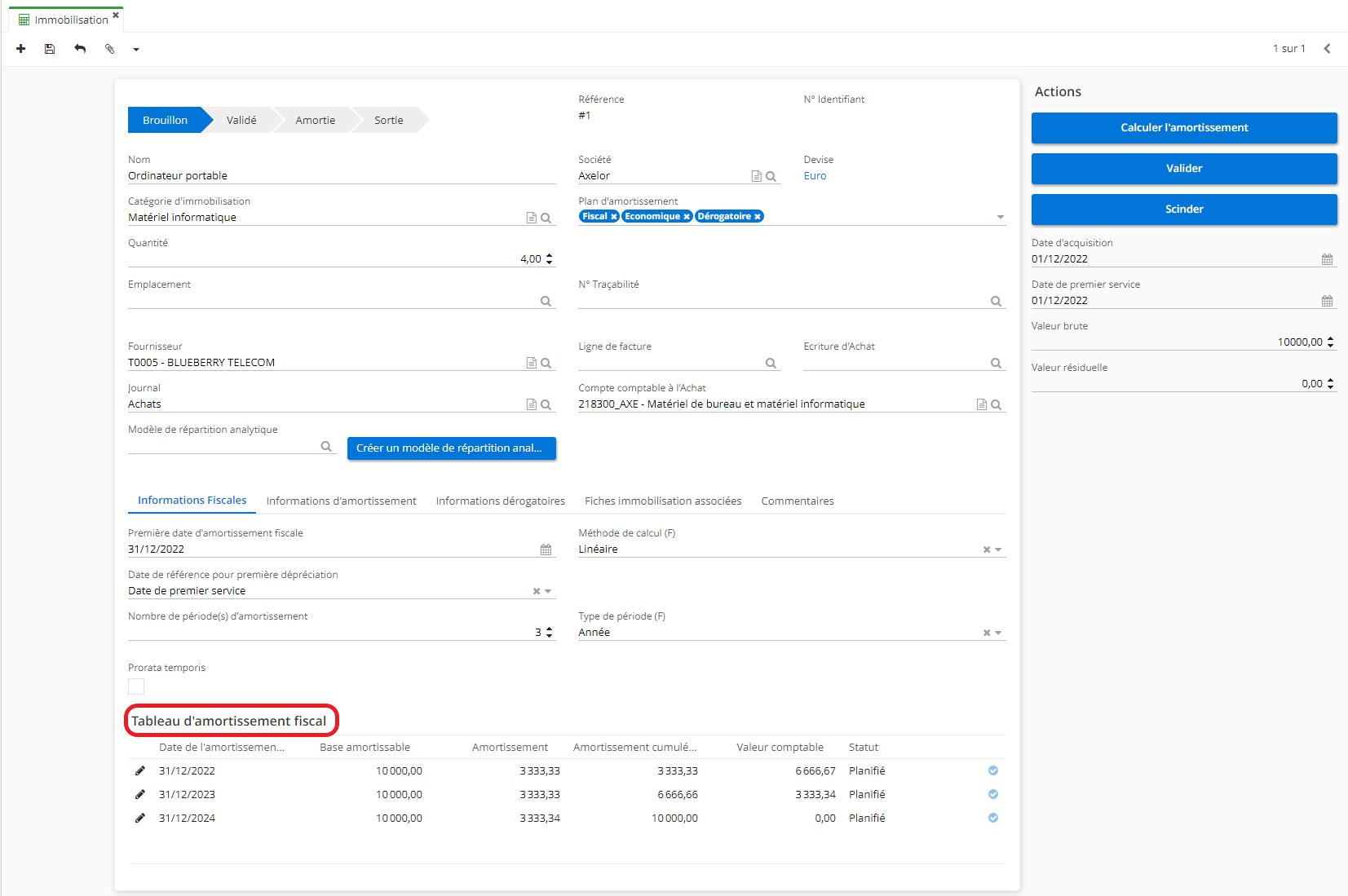The image size is (1348, 896).
Task: Expand the Plan d'amortissement dropdown
Action: click(x=1001, y=218)
